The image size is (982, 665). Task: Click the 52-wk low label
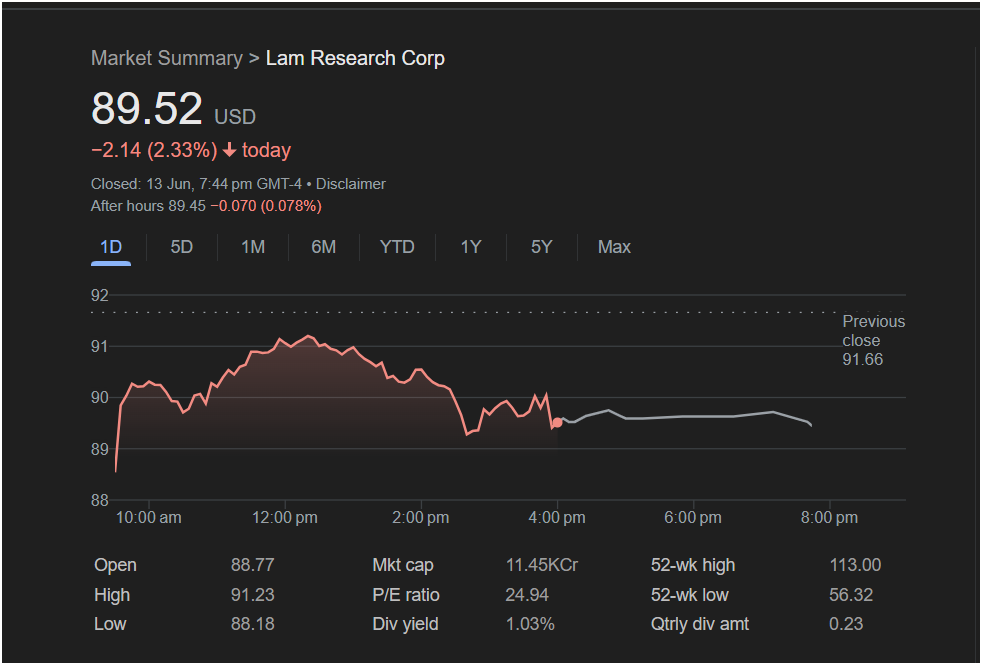(x=690, y=595)
